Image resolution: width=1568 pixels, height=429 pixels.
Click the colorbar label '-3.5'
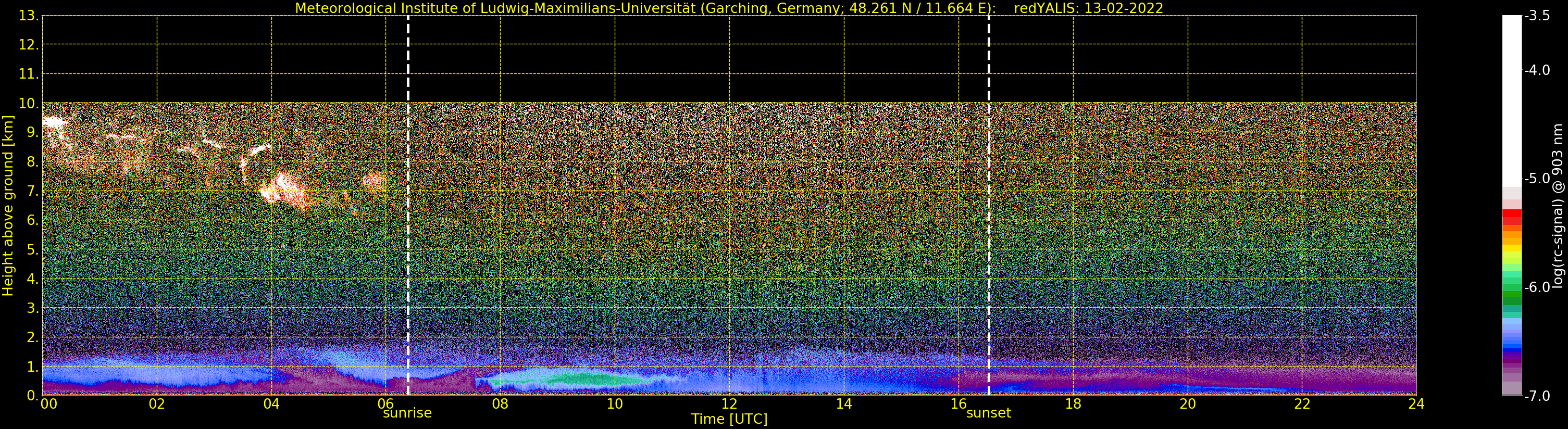(1537, 16)
